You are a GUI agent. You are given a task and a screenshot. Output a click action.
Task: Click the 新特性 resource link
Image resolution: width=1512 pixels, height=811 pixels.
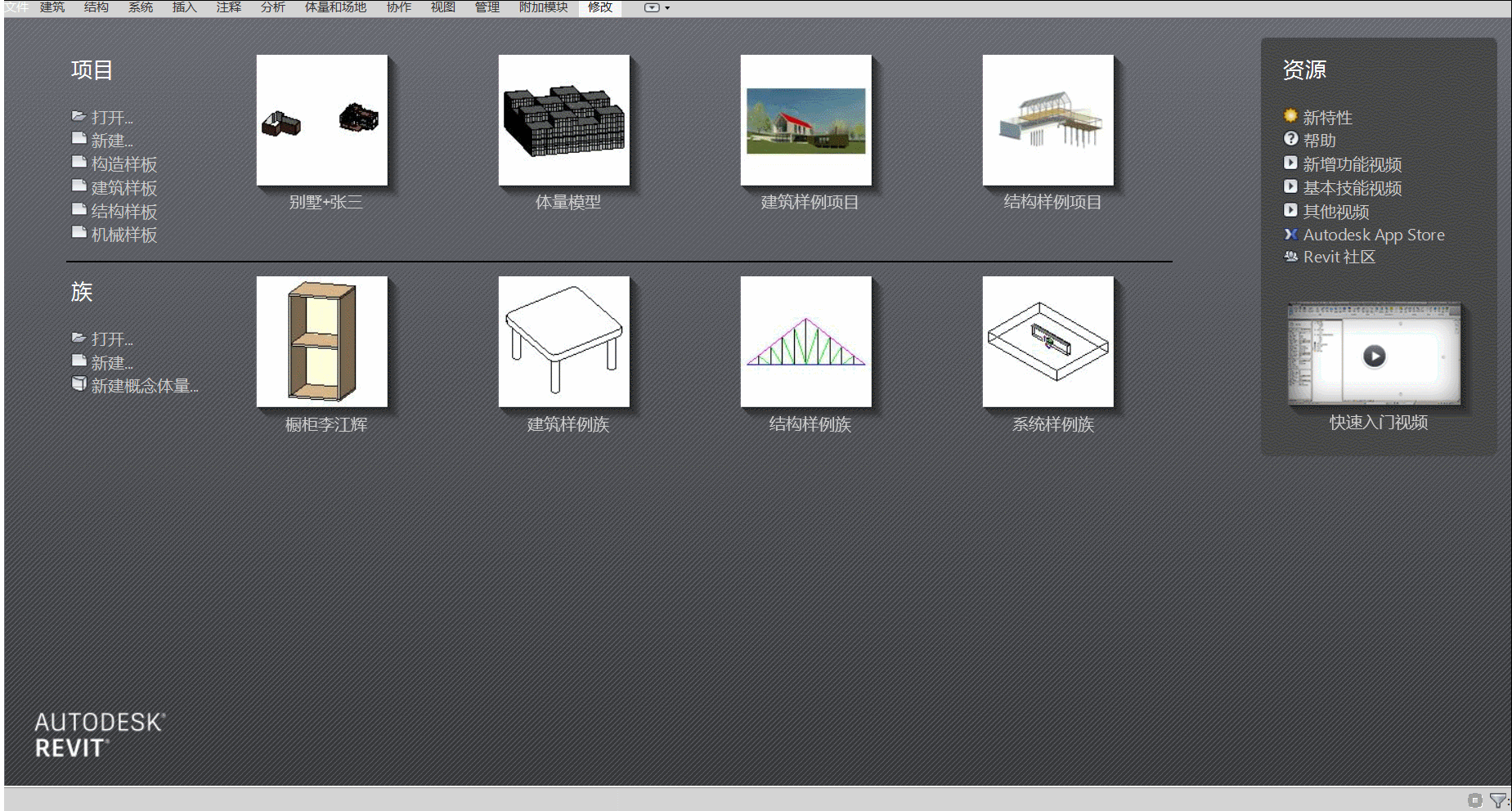click(x=1328, y=117)
